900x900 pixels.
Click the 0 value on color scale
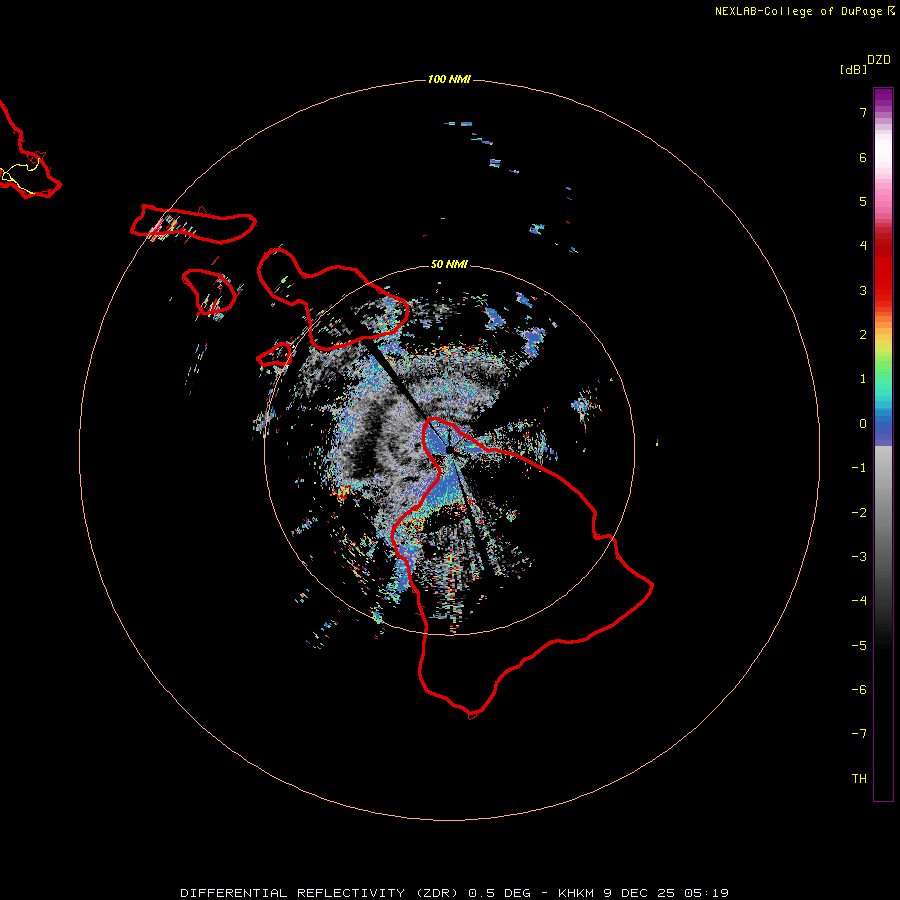pos(863,424)
